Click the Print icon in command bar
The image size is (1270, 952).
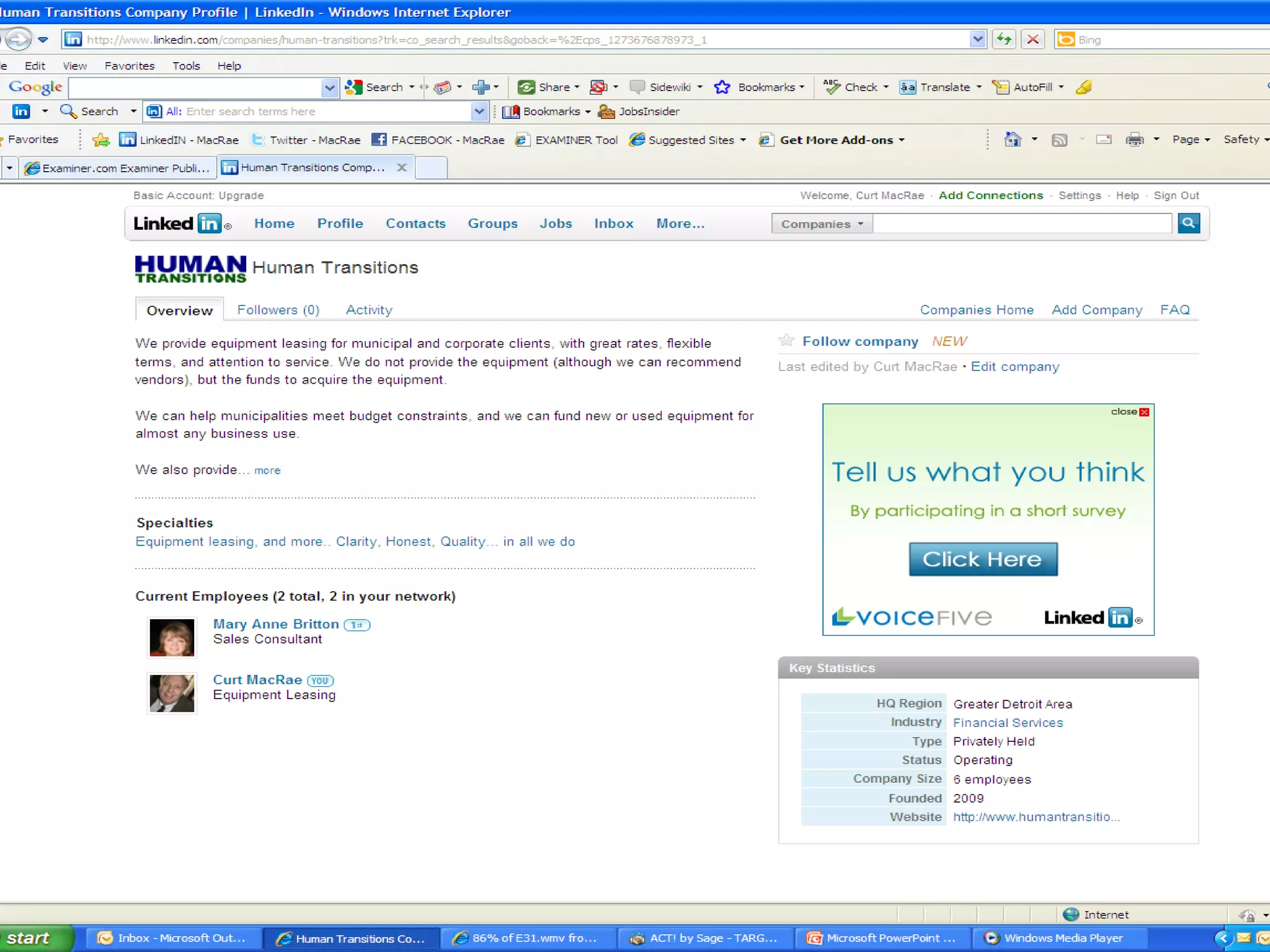(x=1134, y=139)
